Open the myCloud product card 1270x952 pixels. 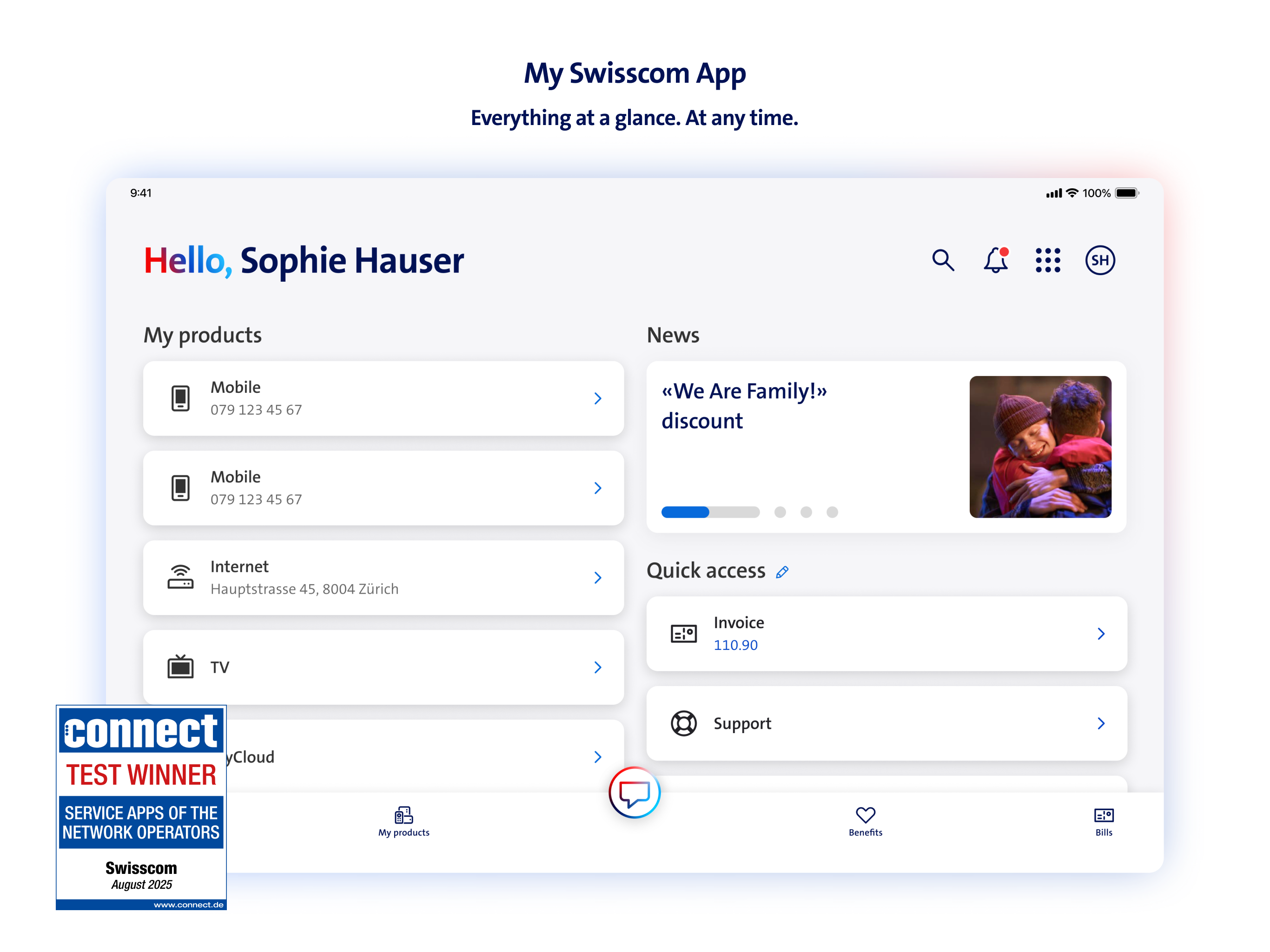425,756
